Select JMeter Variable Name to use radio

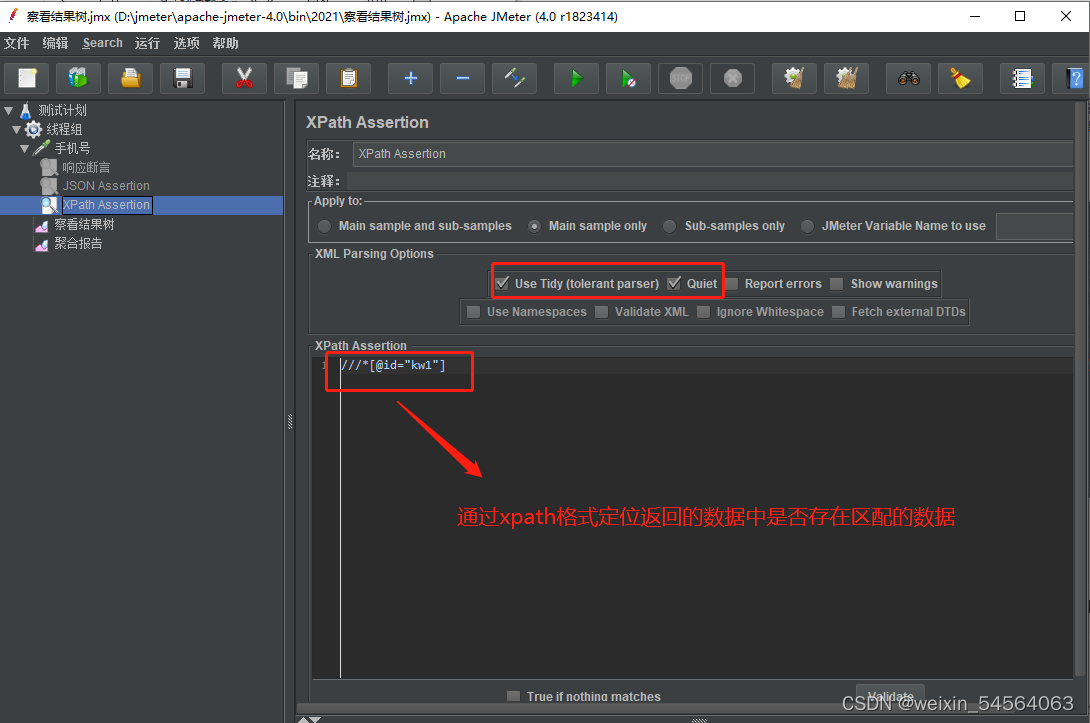click(807, 226)
